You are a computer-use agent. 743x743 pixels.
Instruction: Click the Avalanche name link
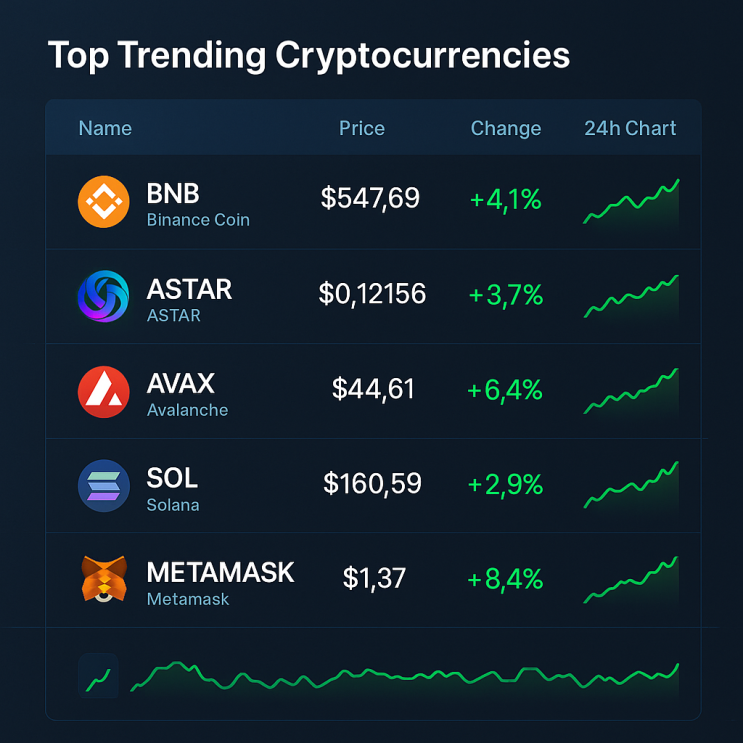point(188,410)
